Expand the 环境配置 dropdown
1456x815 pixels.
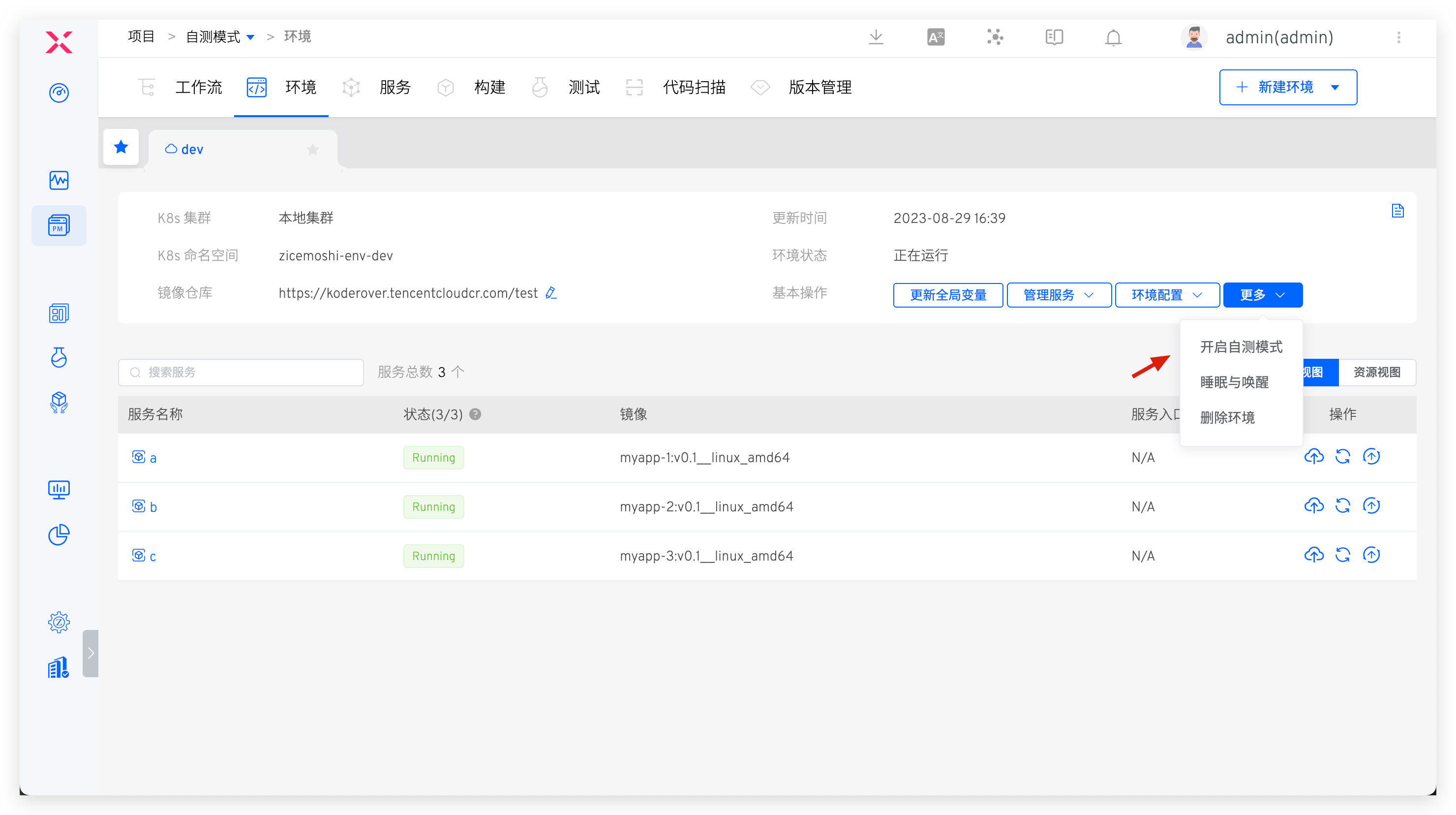pos(1167,295)
